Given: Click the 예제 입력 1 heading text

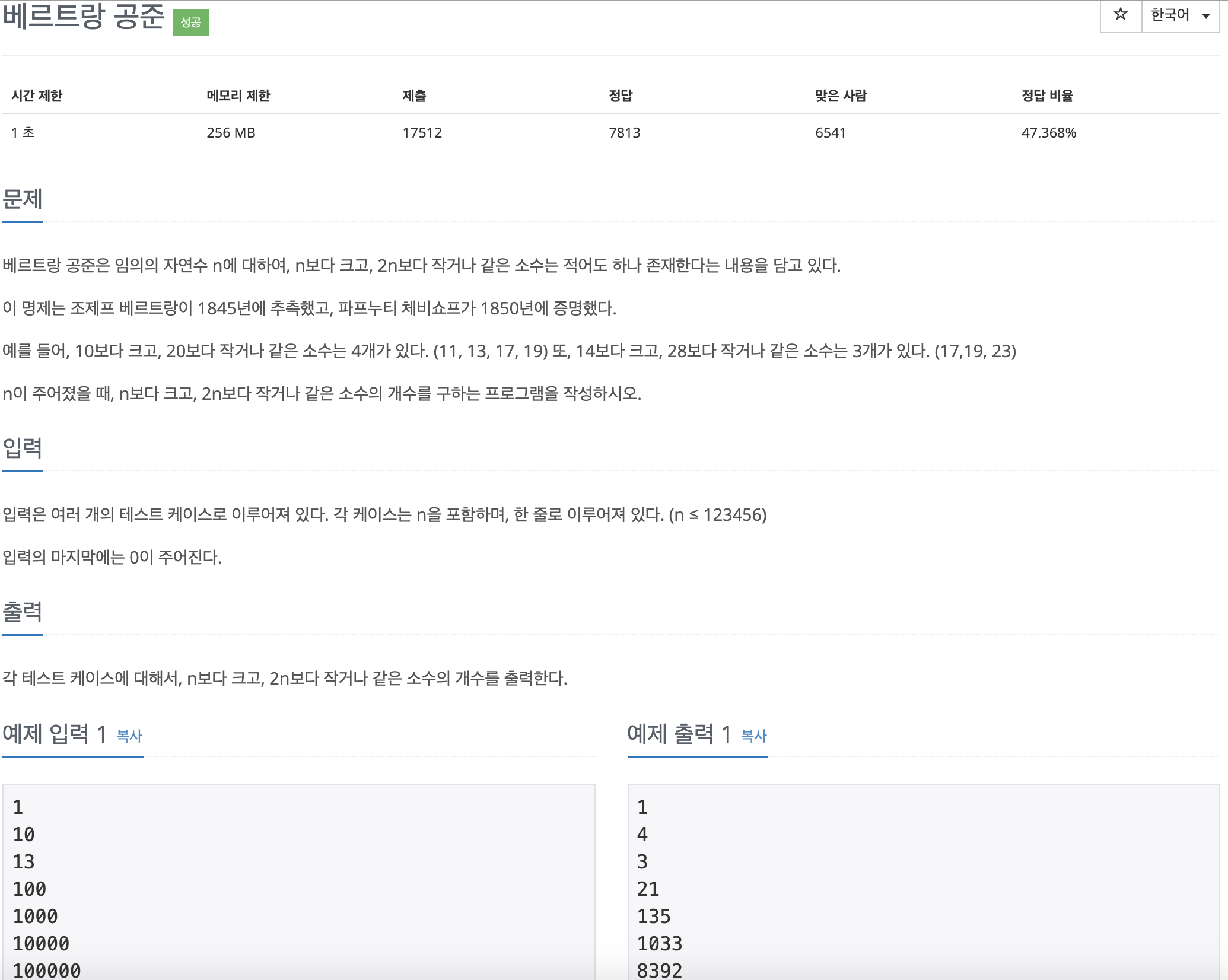Looking at the screenshot, I should [x=55, y=734].
